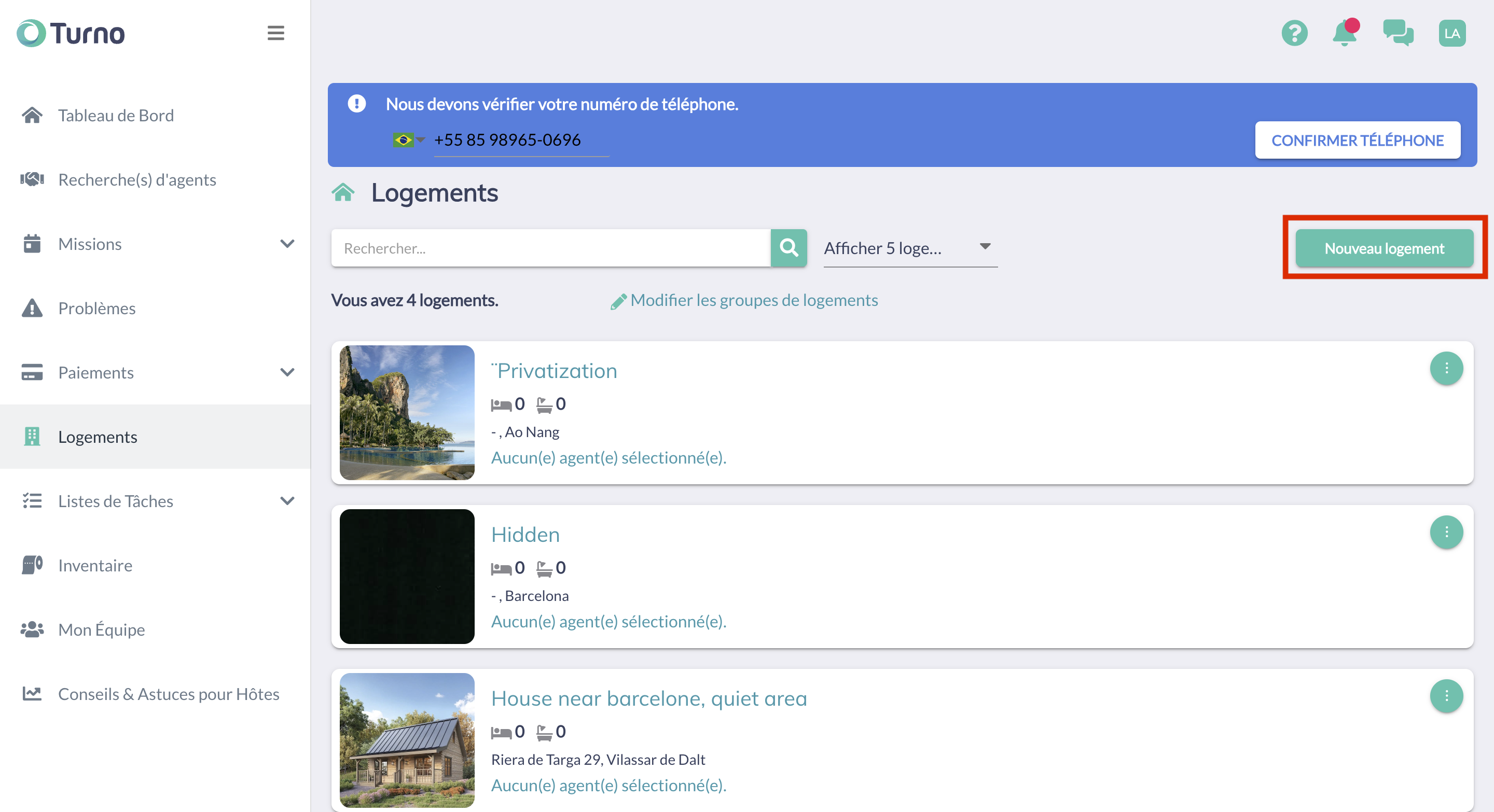Select Logements in the sidebar
Image resolution: width=1494 pixels, height=812 pixels.
98,437
